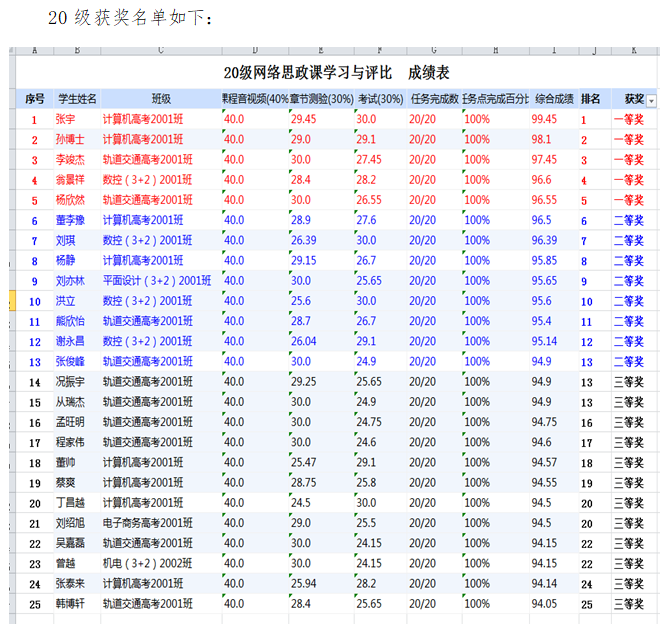The height and width of the screenshot is (630, 666).
Task: Select column C header
Action: [x=160, y=50]
